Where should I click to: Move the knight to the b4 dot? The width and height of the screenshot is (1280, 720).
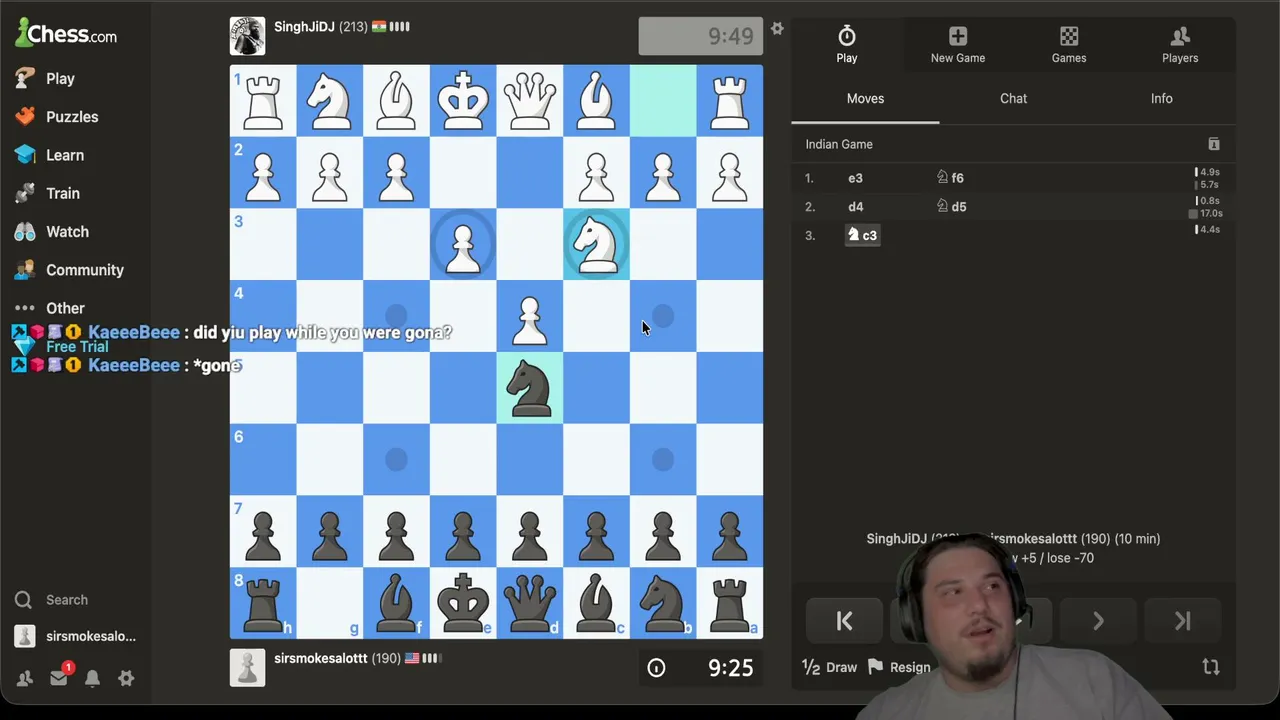[x=663, y=316]
